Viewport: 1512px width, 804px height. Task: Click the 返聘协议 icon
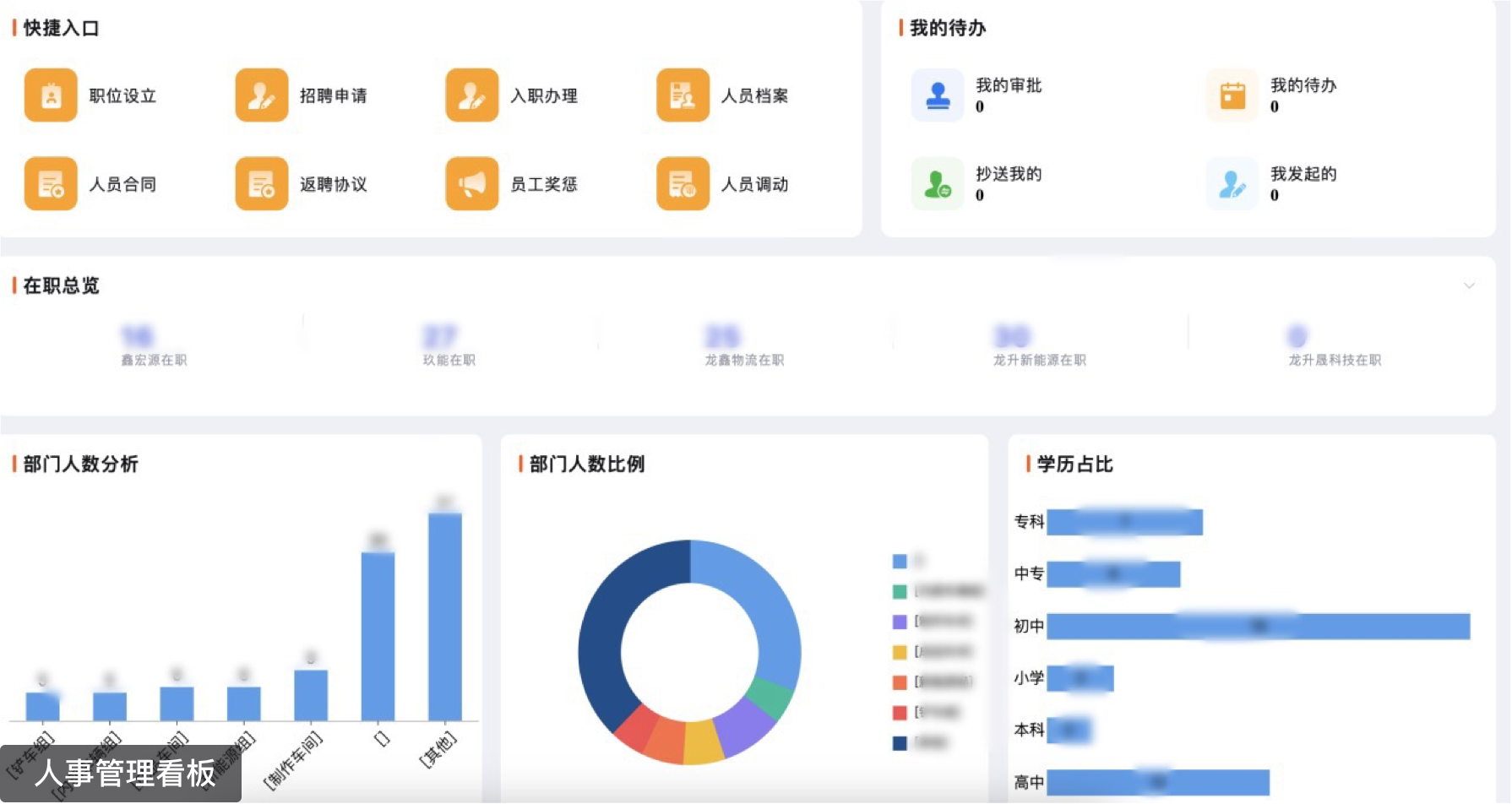click(x=261, y=183)
